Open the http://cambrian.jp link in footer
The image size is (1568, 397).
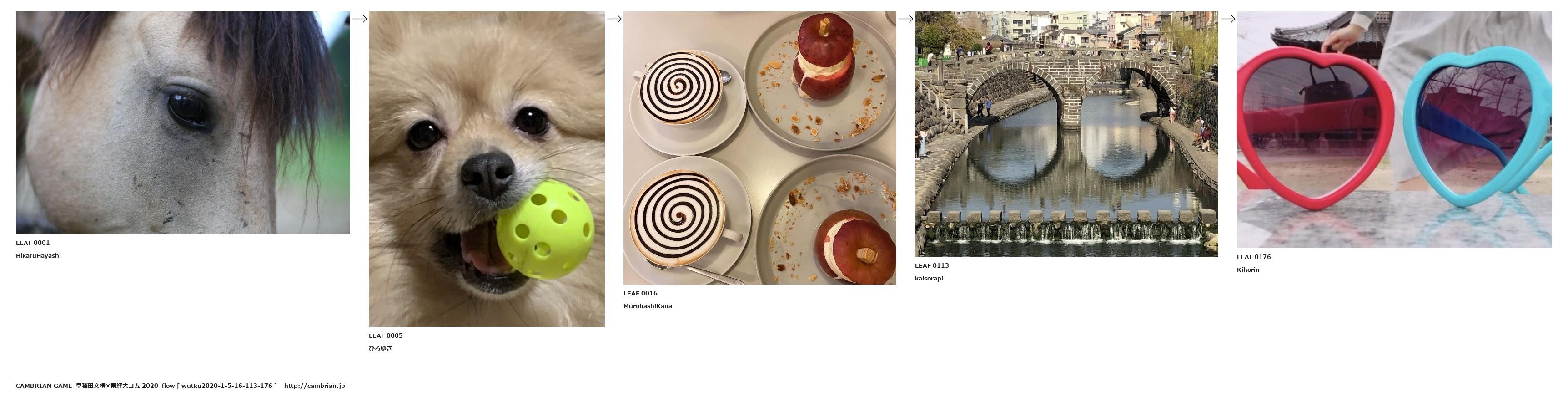[314, 386]
